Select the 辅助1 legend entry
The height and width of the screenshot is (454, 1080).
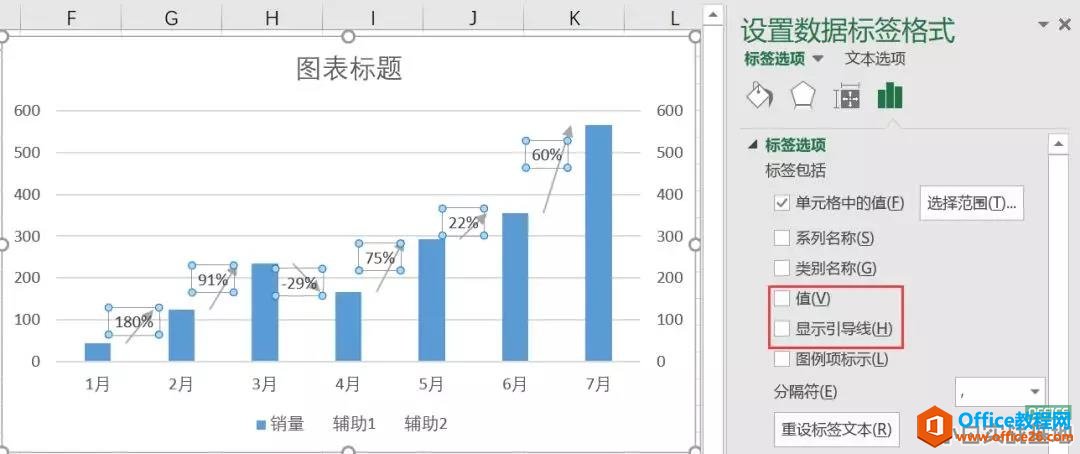(354, 424)
